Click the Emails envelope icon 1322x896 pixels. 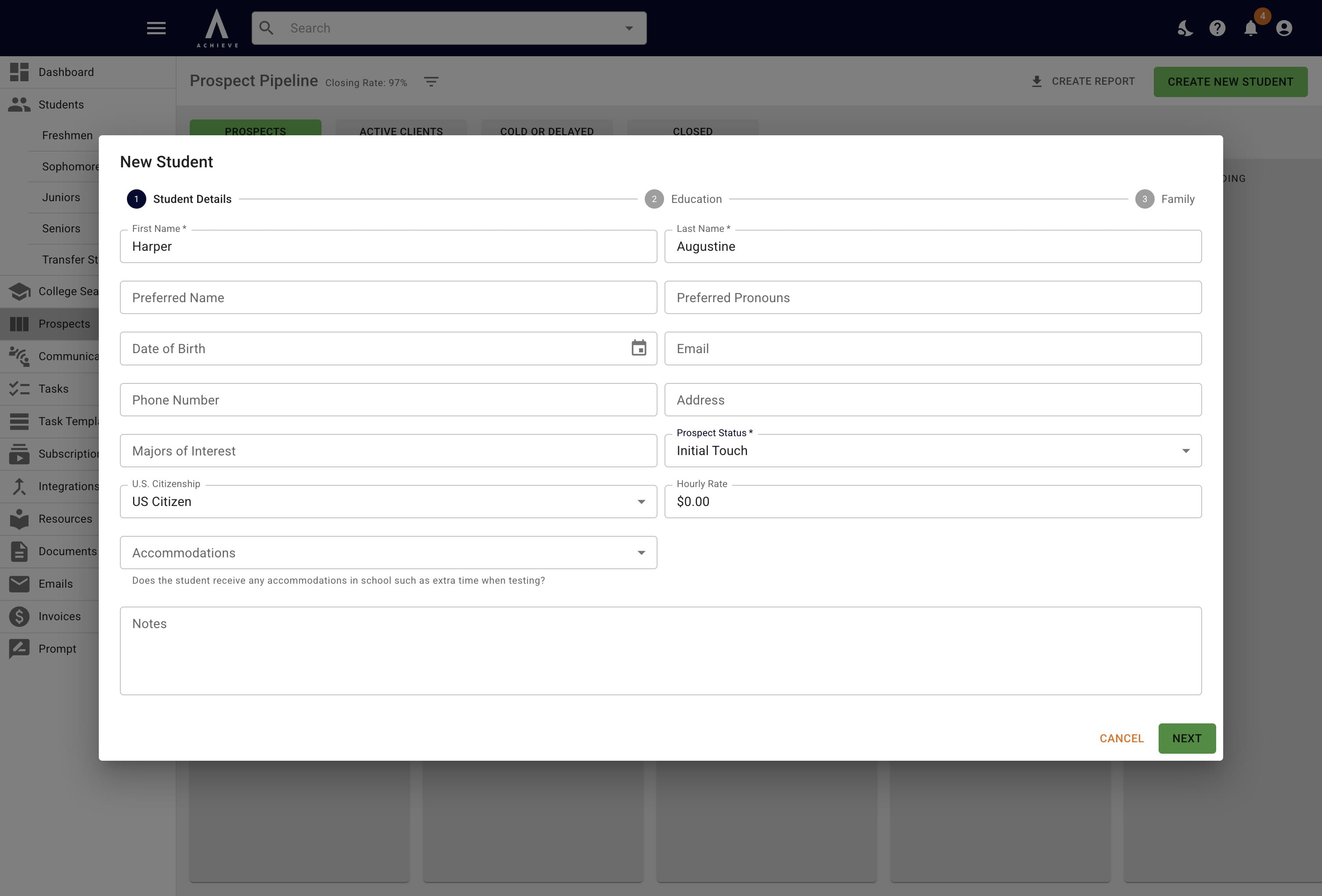[19, 584]
